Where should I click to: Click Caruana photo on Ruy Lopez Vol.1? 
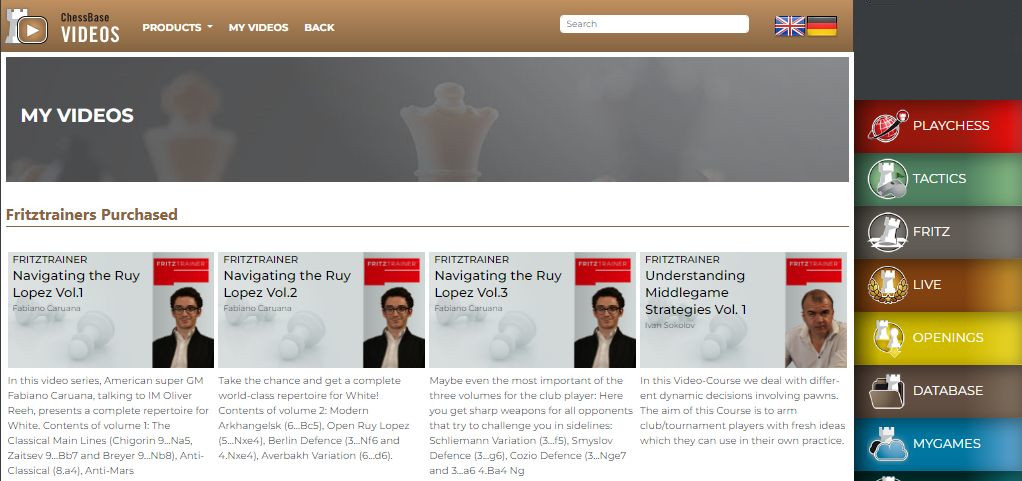point(183,327)
